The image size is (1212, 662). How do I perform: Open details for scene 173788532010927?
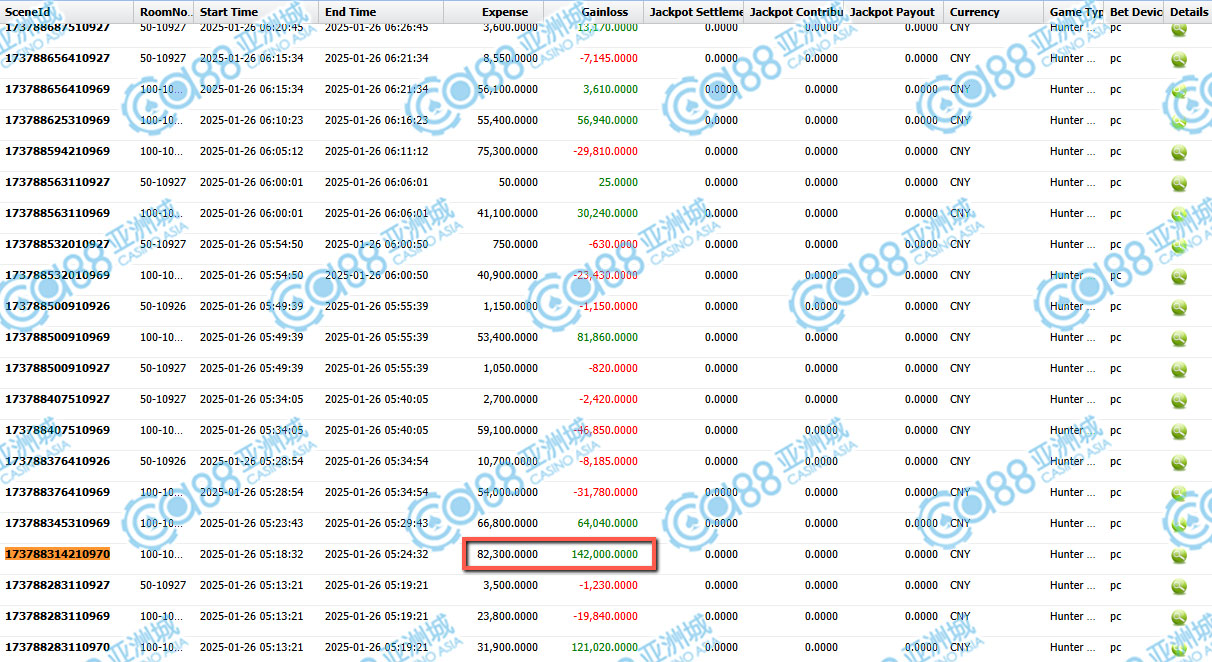click(1179, 245)
